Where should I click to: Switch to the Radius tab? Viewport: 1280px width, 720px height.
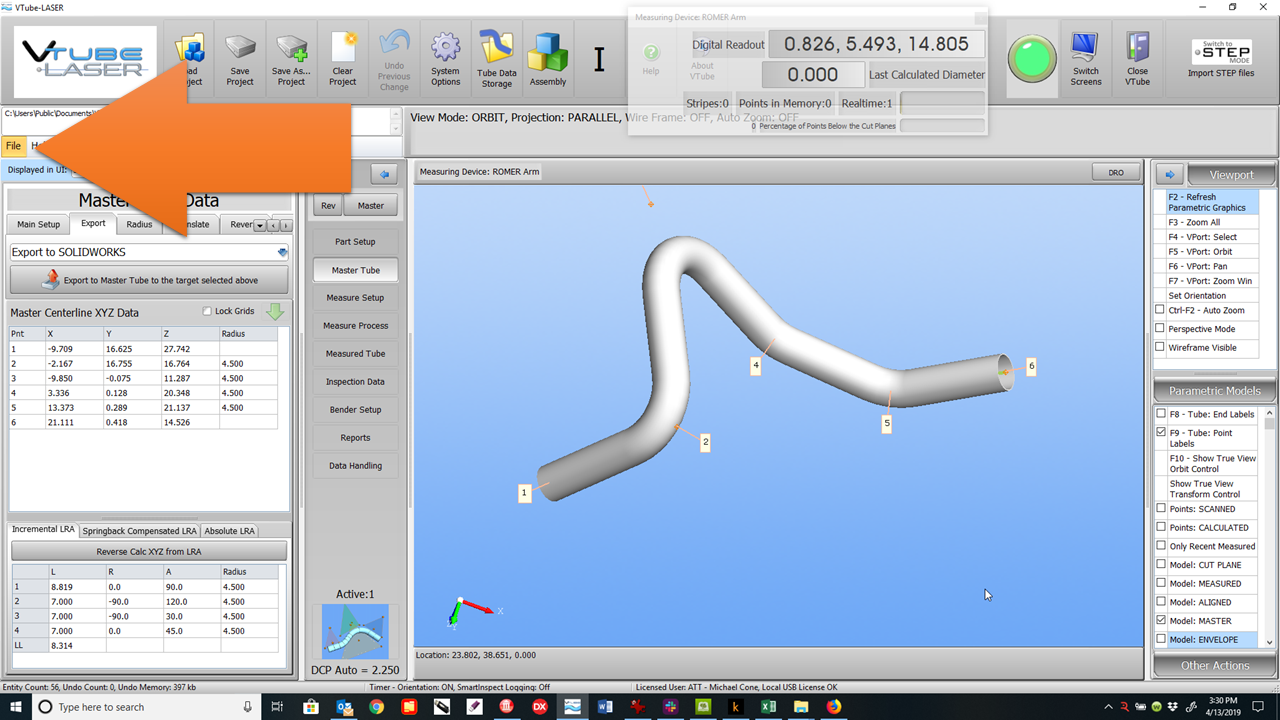point(139,224)
